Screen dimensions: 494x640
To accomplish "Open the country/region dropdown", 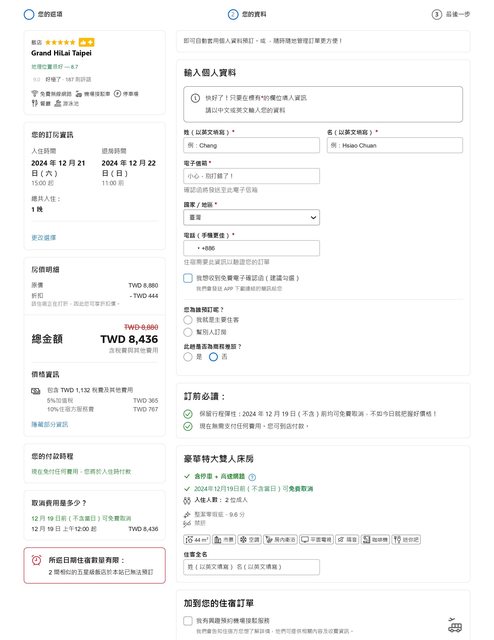I will (251, 217).
